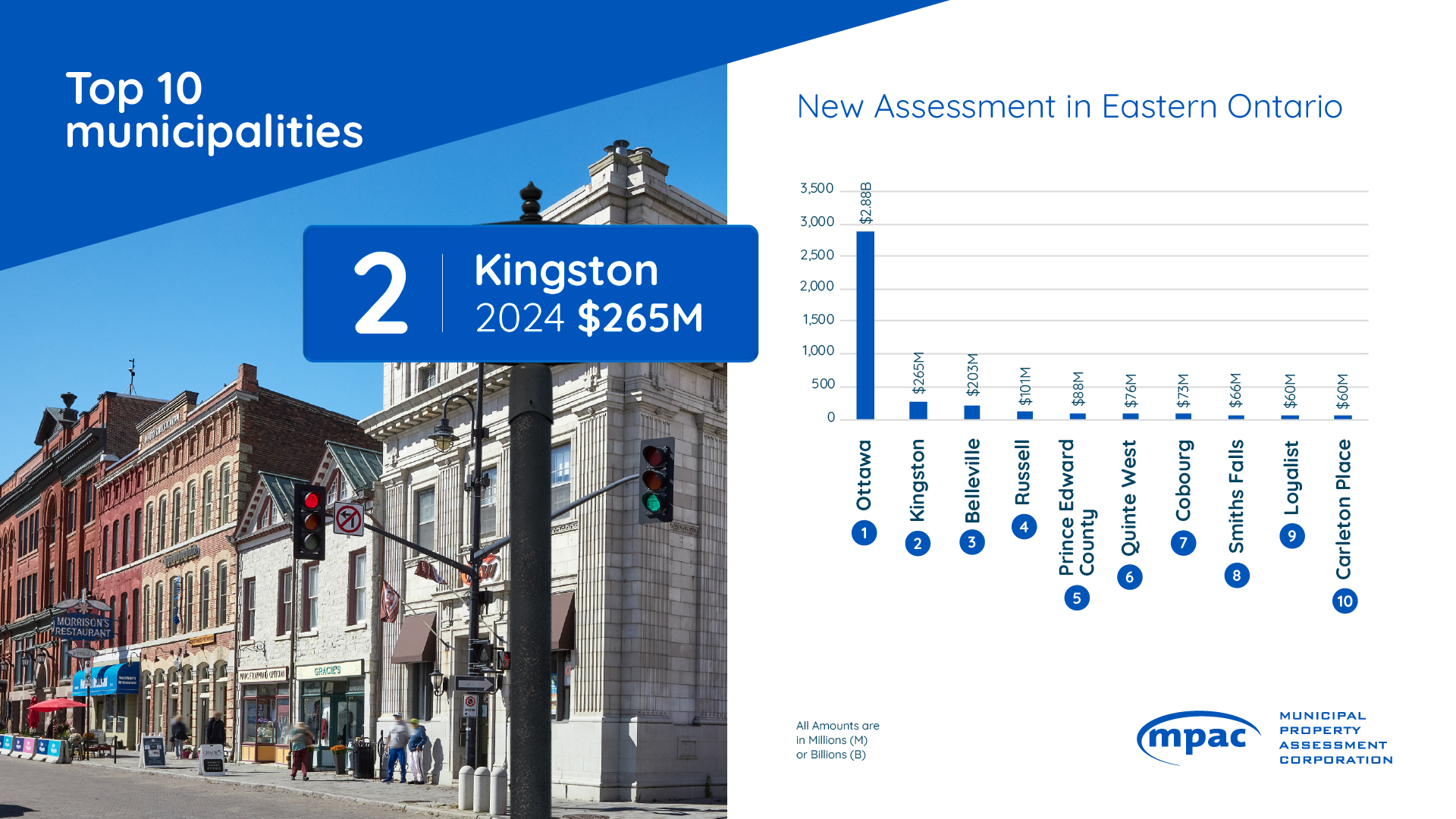Click the "1,500" y-axis tick label
Screen dimensions: 1456x819
pyautogui.click(x=818, y=319)
